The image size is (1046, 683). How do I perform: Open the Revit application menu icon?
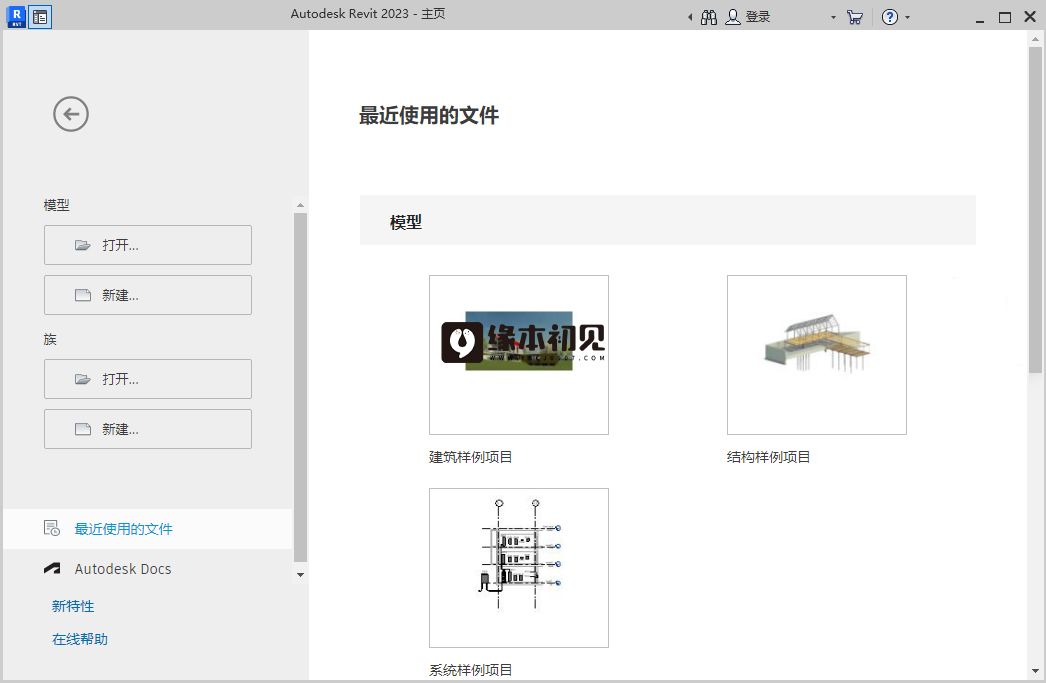click(x=16, y=17)
